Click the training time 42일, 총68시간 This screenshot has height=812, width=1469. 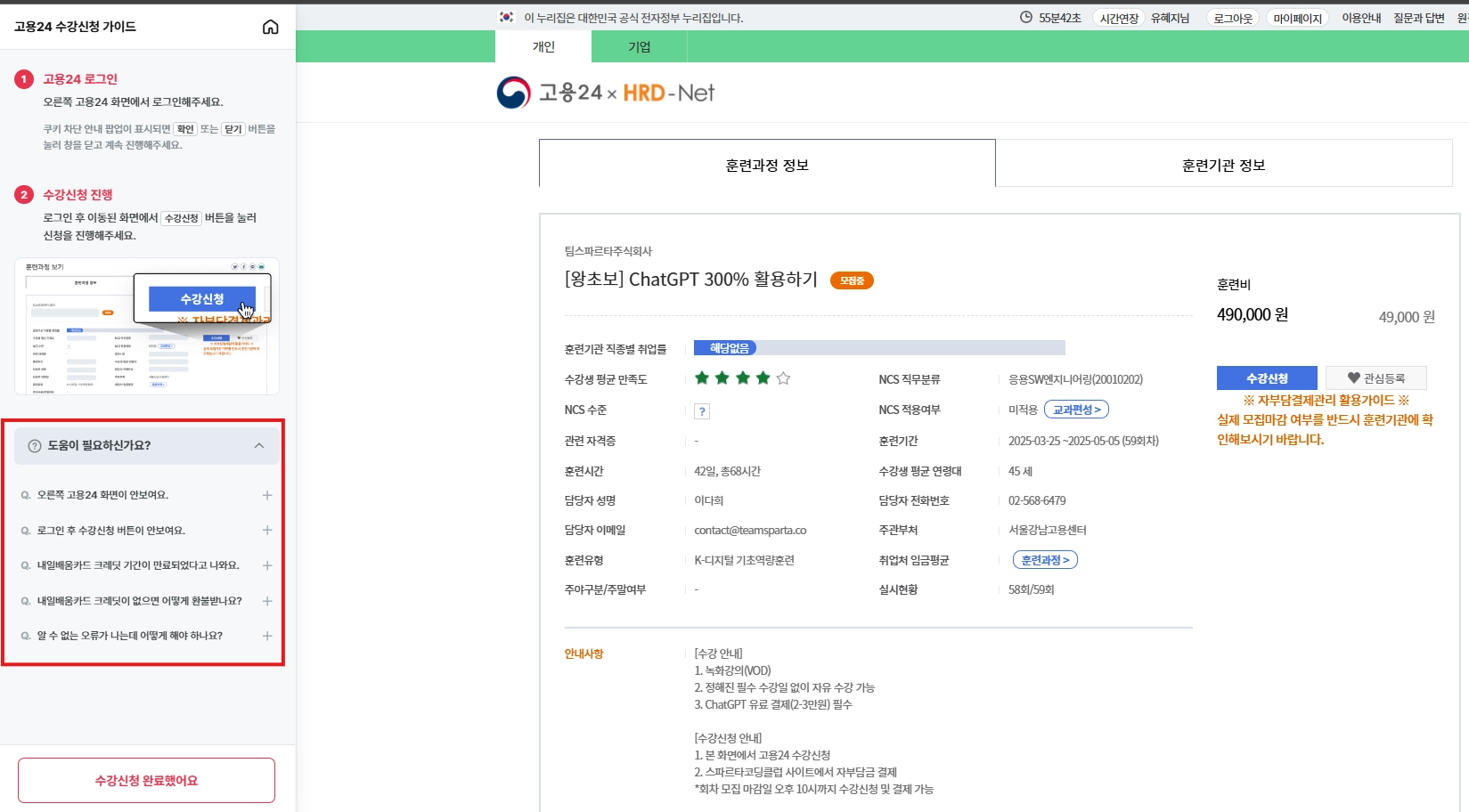coord(728,472)
